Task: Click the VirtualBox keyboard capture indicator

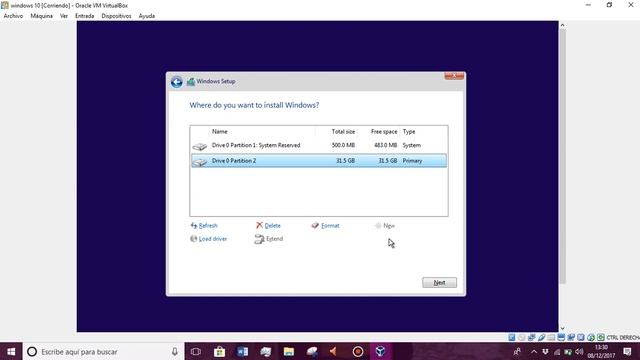Action: (601, 338)
